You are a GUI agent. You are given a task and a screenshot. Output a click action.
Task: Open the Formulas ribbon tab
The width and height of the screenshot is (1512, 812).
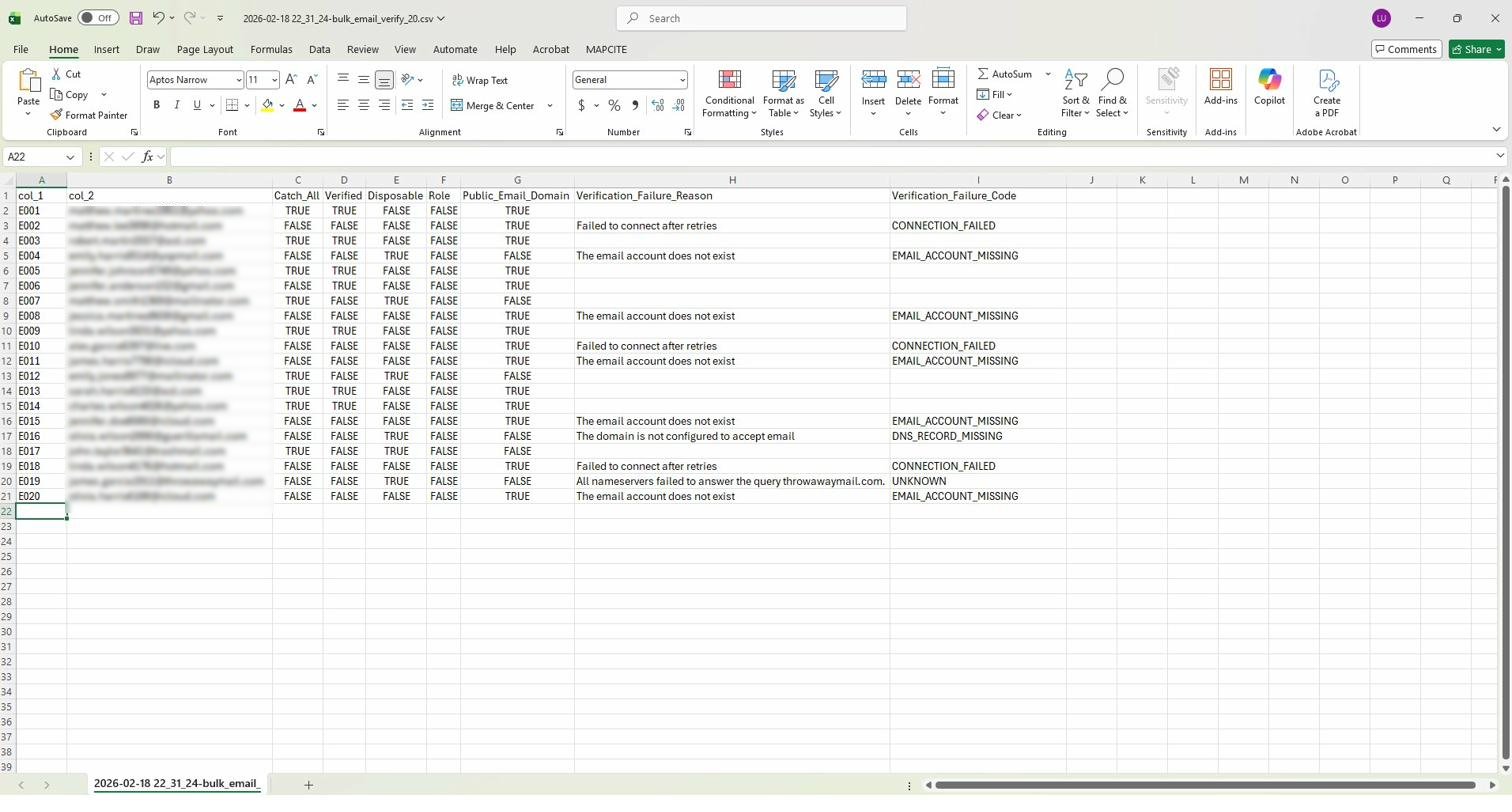click(x=271, y=49)
